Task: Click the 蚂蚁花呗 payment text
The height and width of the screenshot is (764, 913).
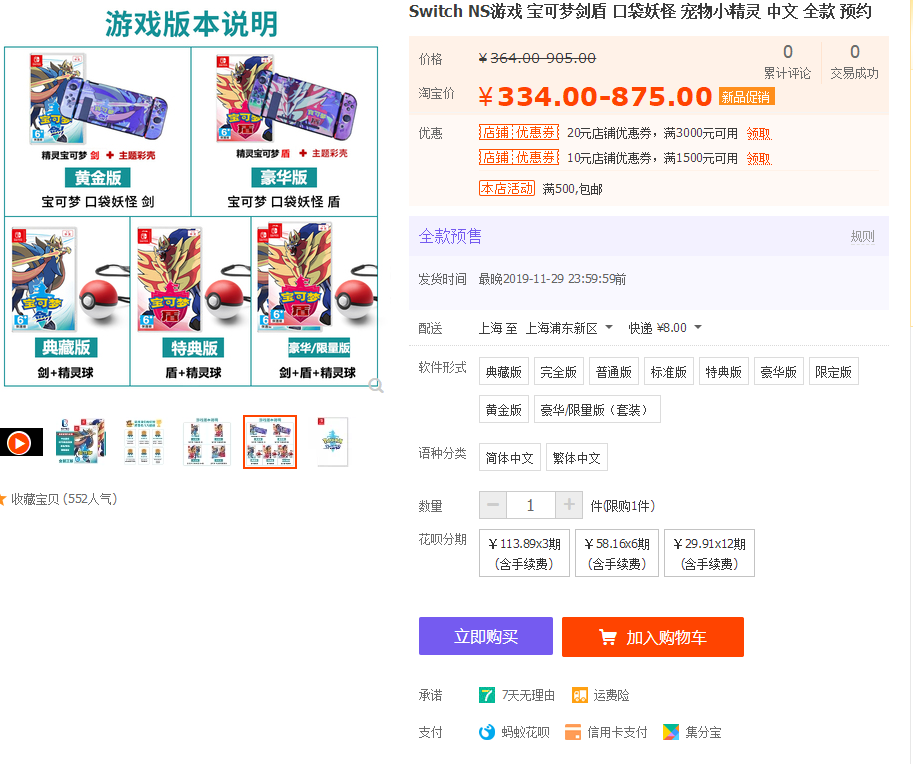Action: pos(525,732)
